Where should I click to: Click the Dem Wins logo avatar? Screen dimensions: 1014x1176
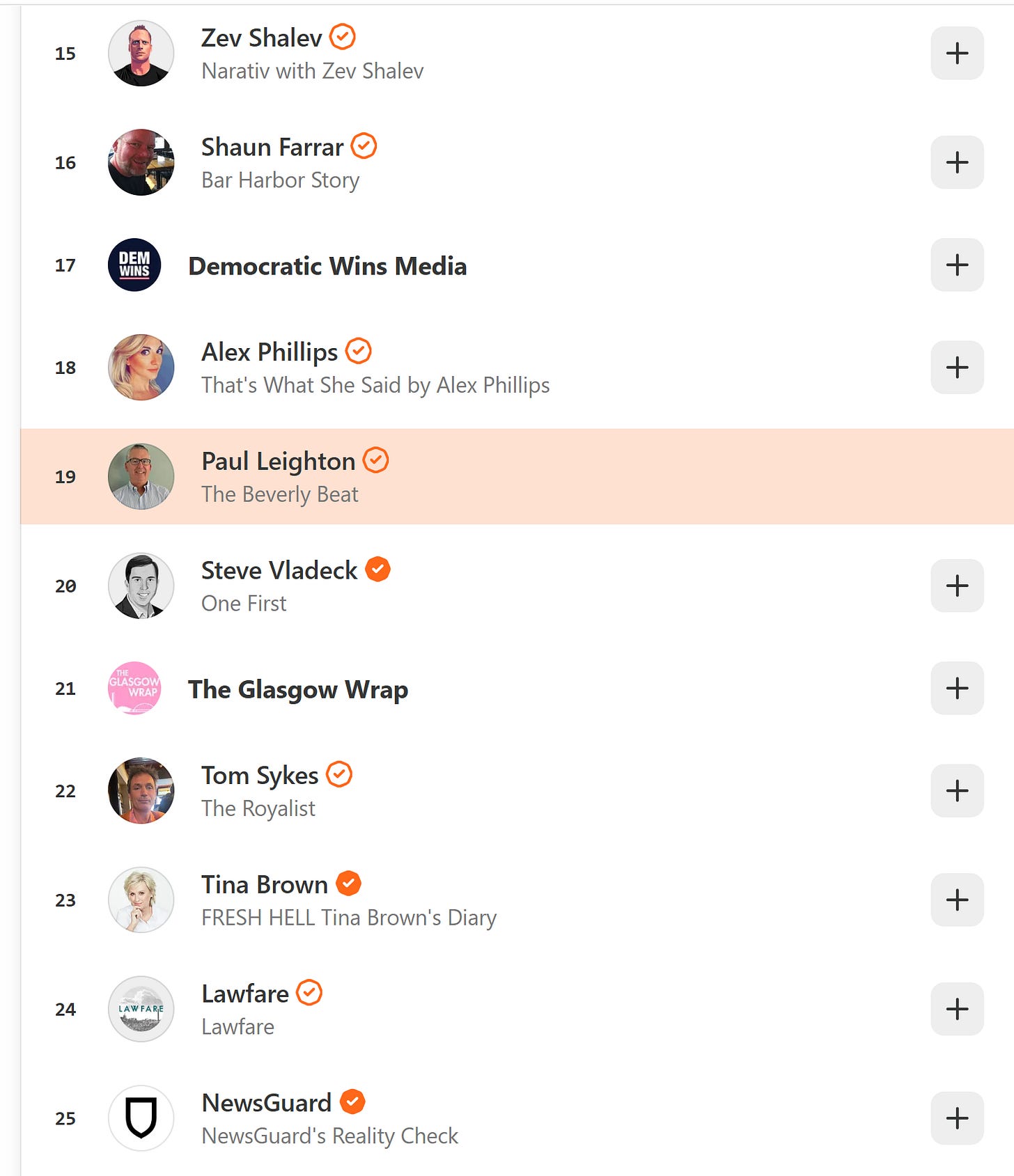click(134, 265)
